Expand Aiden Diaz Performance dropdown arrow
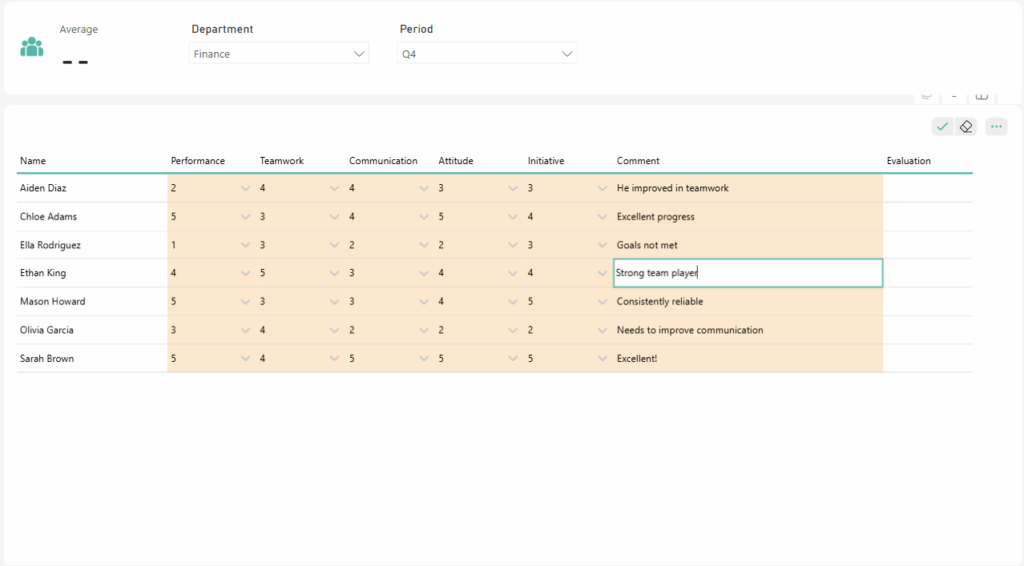The image size is (1024, 566). (x=245, y=188)
